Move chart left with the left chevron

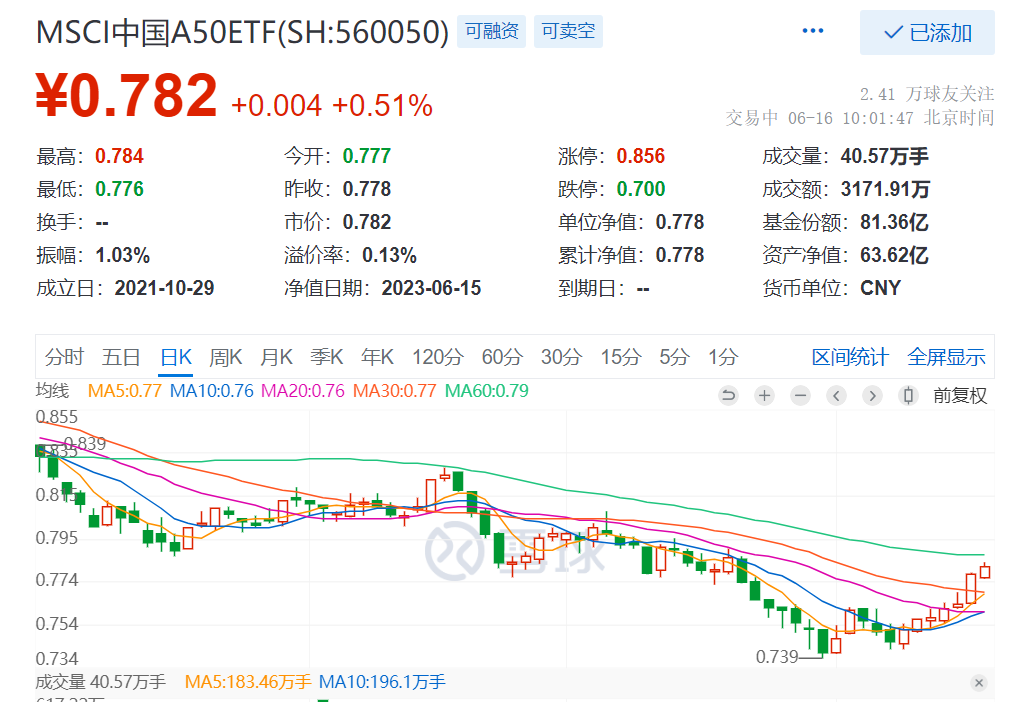836,395
